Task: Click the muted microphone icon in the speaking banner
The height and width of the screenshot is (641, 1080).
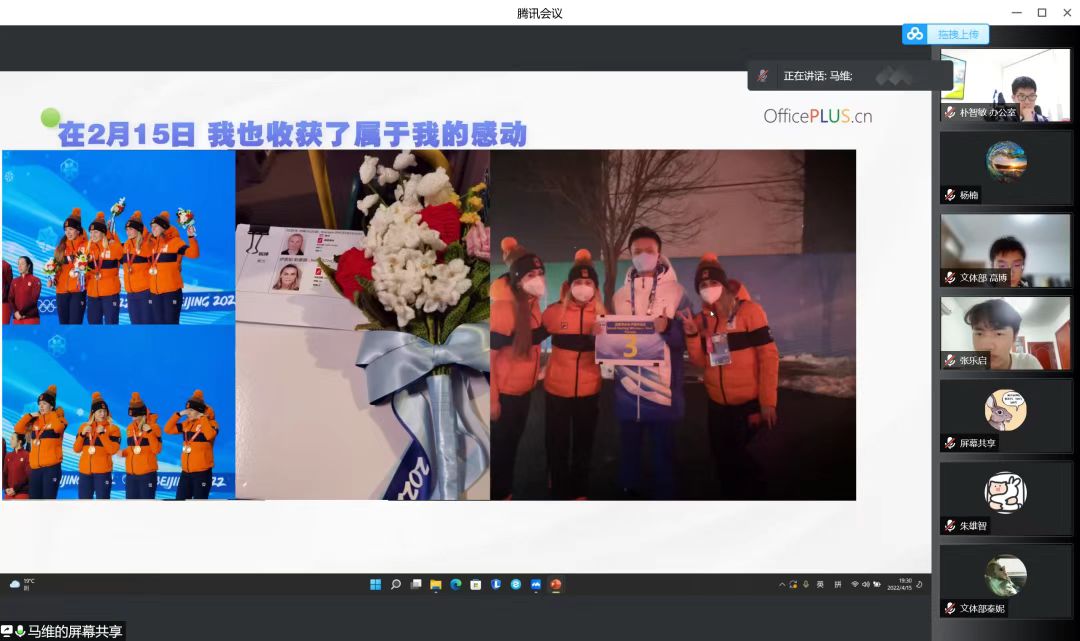Action: click(763, 76)
